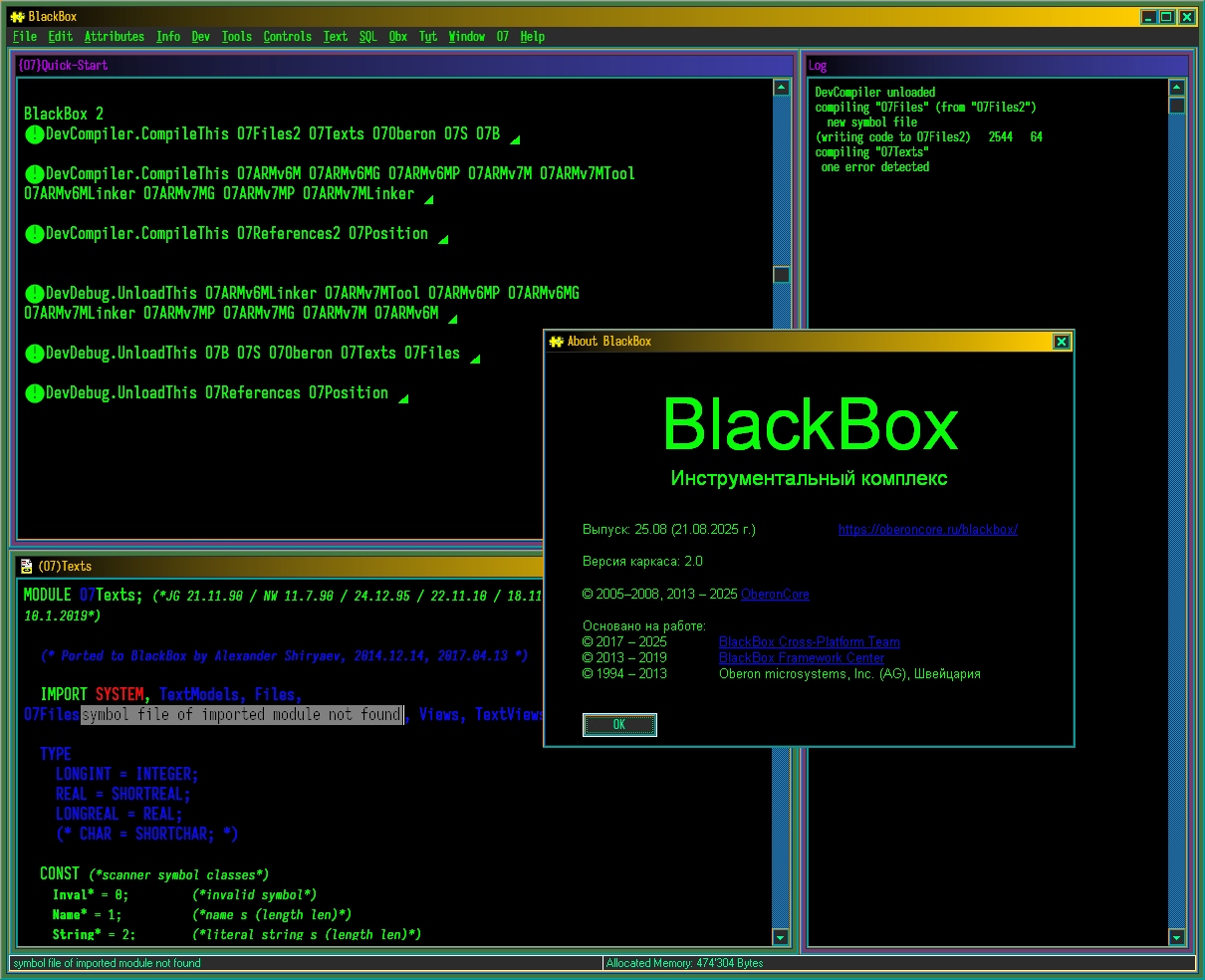Execute the CompileThis O7References2 commander icon
1205x980 pixels.
click(x=35, y=234)
